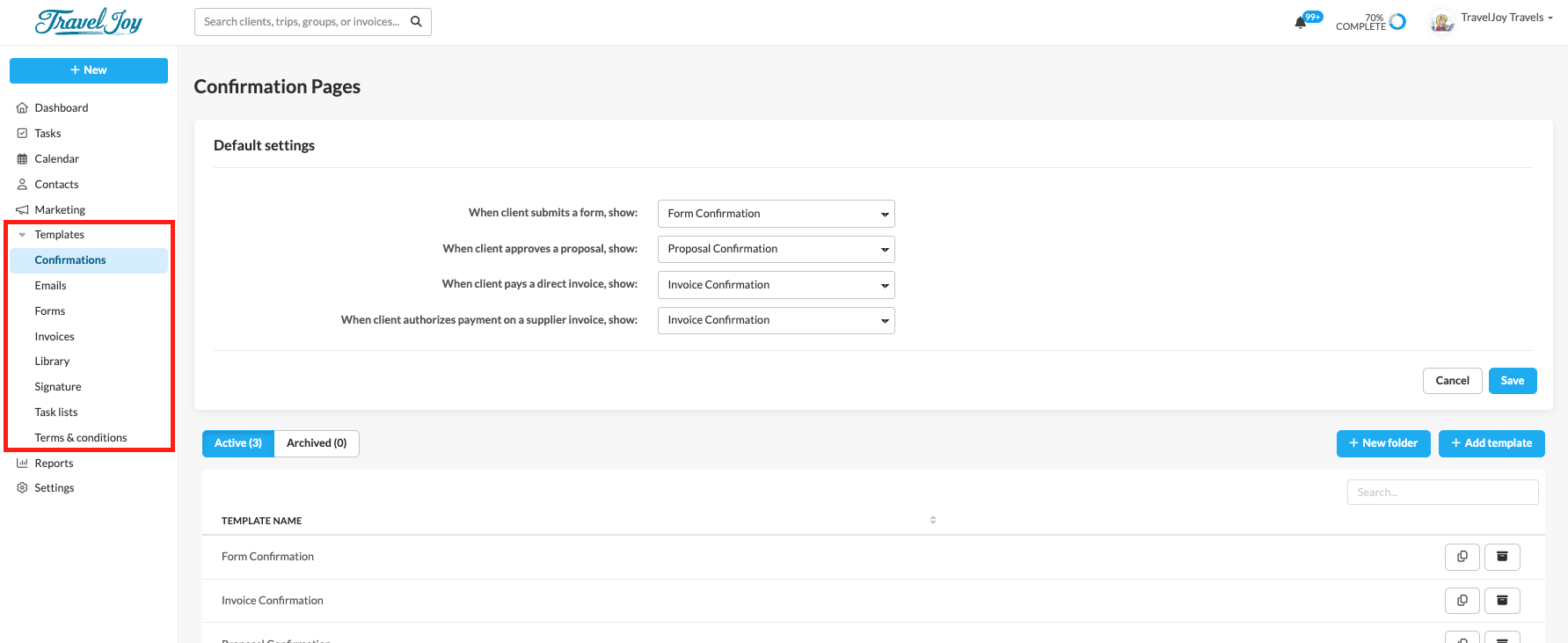Open Terms & conditions templates
1568x643 pixels.
[81, 438]
